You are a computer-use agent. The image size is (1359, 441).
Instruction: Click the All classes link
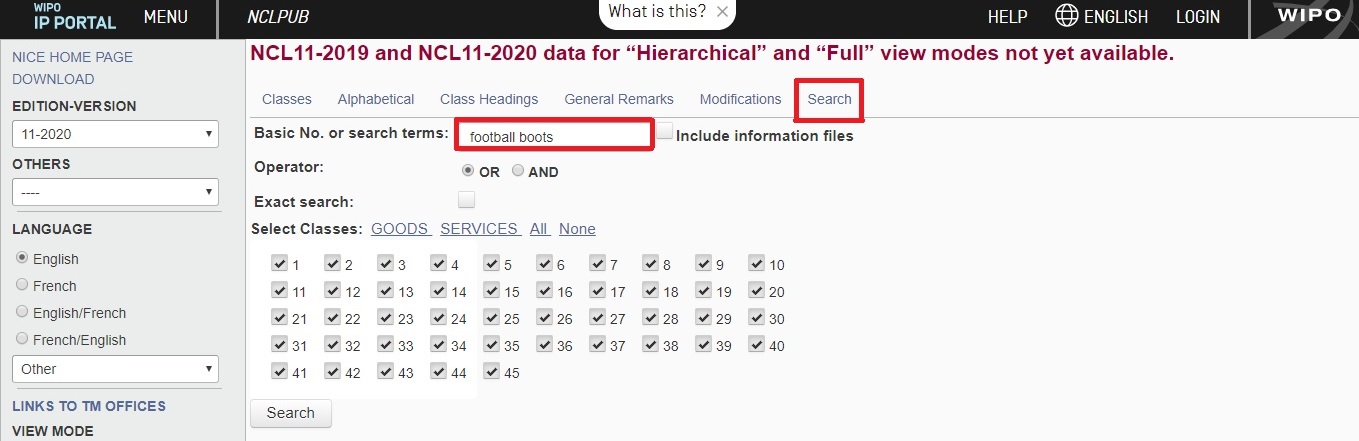pos(539,229)
